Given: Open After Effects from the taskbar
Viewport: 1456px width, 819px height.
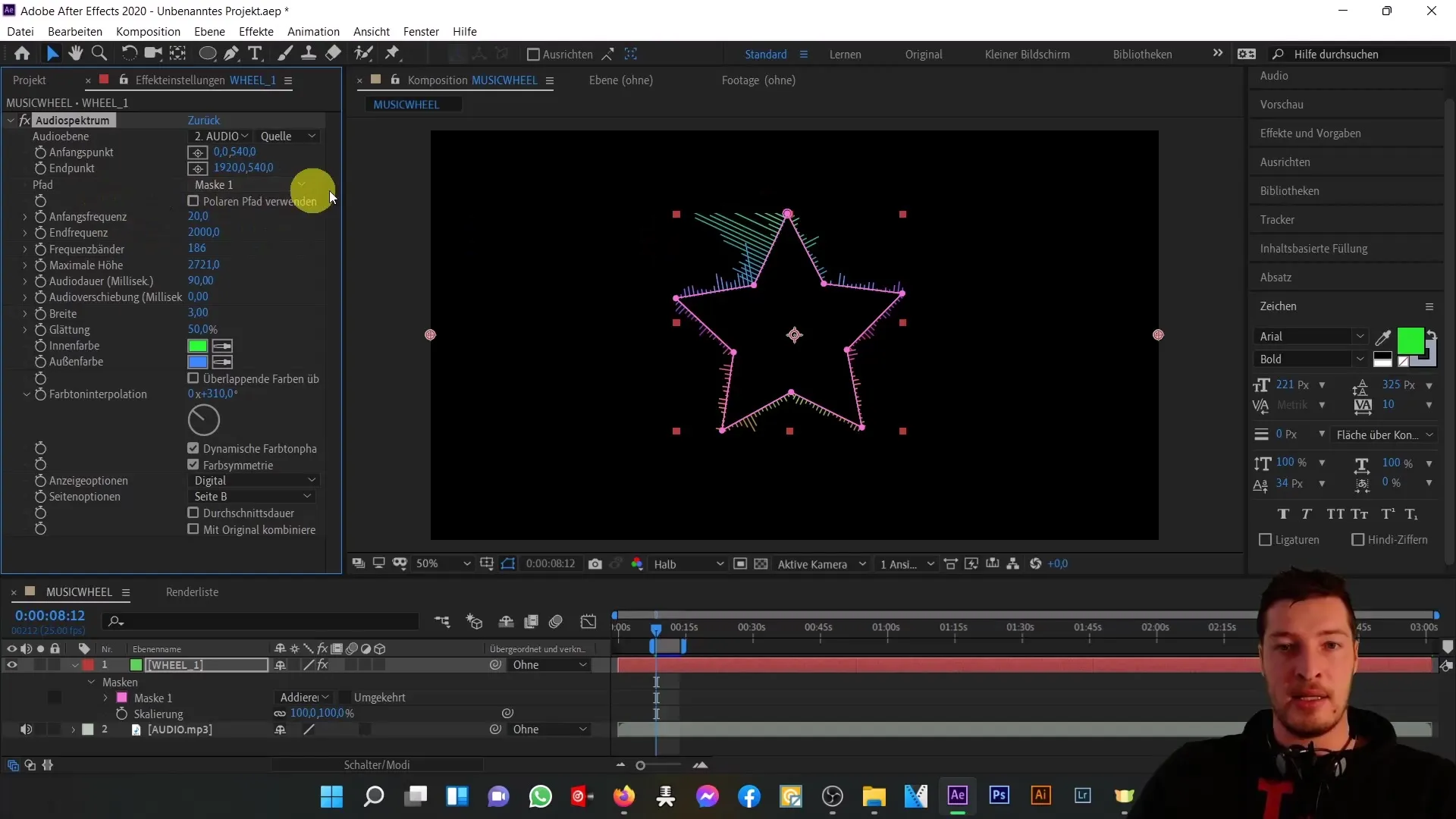Looking at the screenshot, I should click(x=957, y=795).
